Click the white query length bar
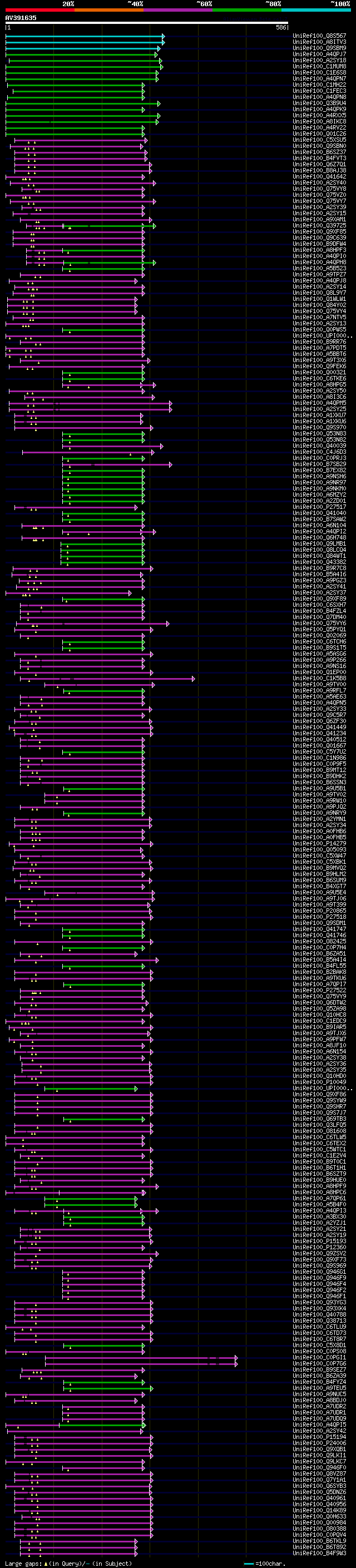The width and height of the screenshot is (356, 1568). [147, 23]
